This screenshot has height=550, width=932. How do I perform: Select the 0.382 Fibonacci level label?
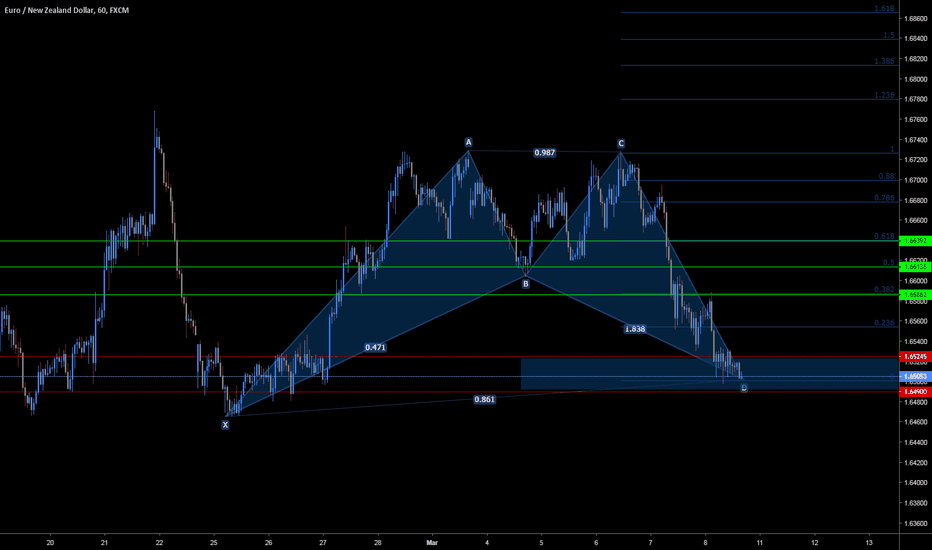[x=884, y=290]
